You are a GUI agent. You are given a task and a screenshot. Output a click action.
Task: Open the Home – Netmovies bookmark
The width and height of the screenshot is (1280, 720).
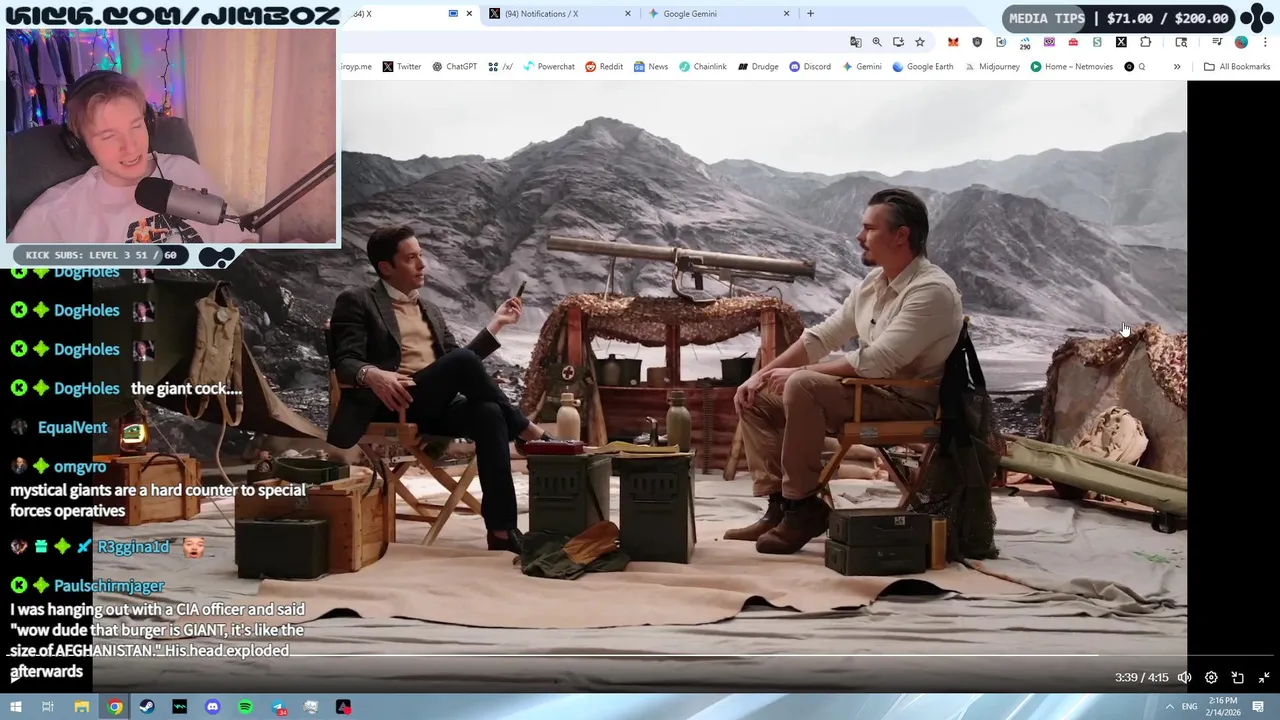pos(1071,67)
